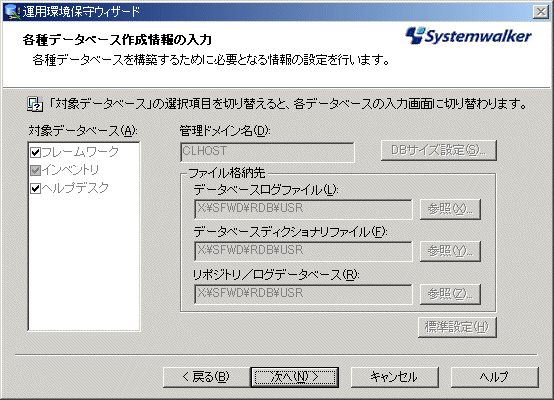Select the インベントリ database entry text
Image resolution: width=554 pixels, height=400 pixels.
71,170
